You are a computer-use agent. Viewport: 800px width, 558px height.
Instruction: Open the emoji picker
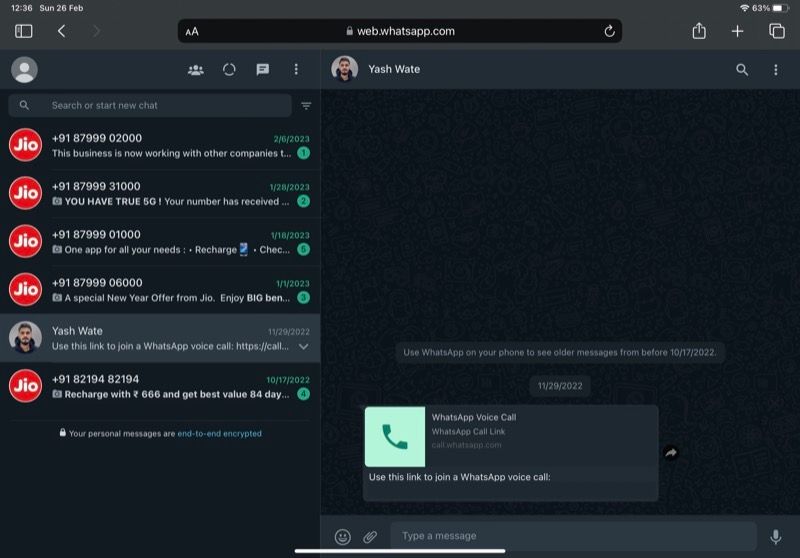(x=342, y=537)
